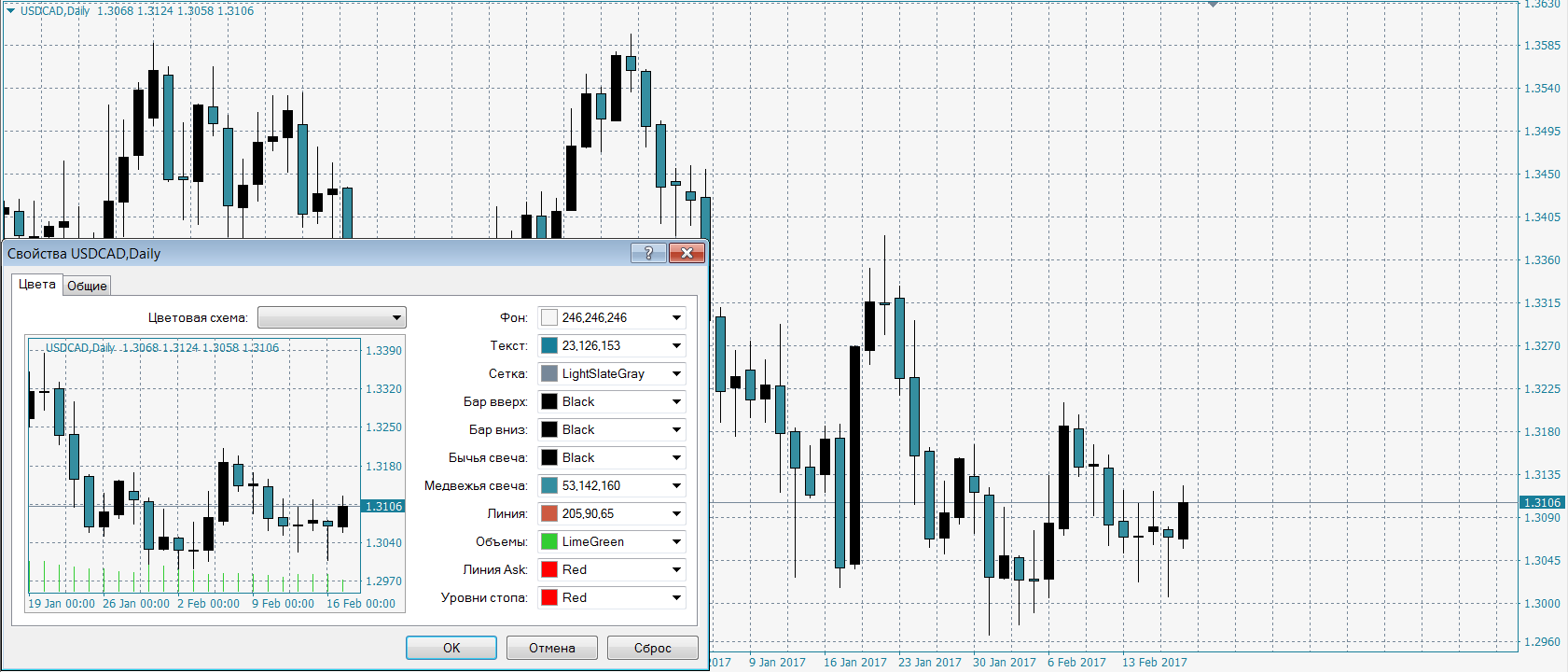Viewport: 1568px width, 672px height.
Task: Open the Линия Ask color dropdown
Action: pos(676,570)
